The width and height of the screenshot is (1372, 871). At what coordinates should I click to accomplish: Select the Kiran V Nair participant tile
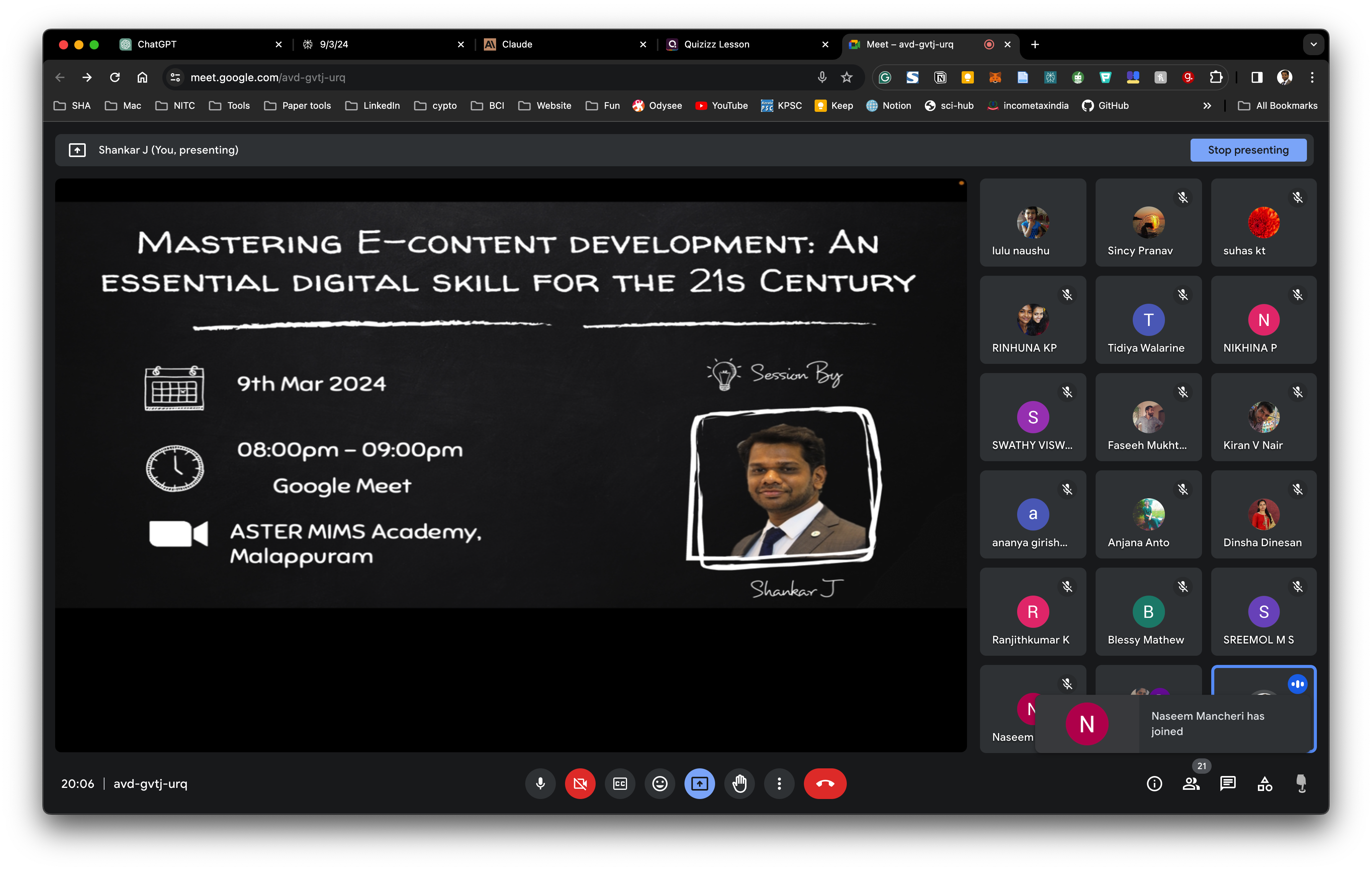click(1264, 417)
